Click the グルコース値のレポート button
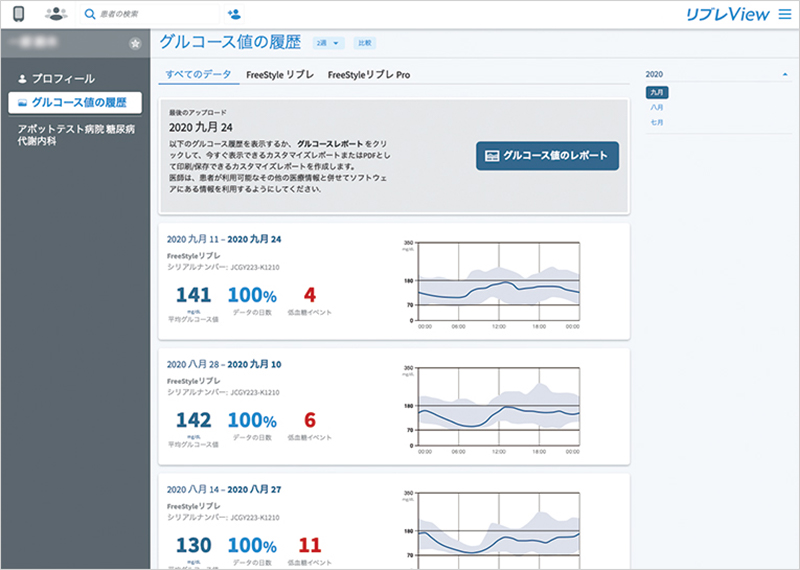This screenshot has width=800, height=570. 547,156
